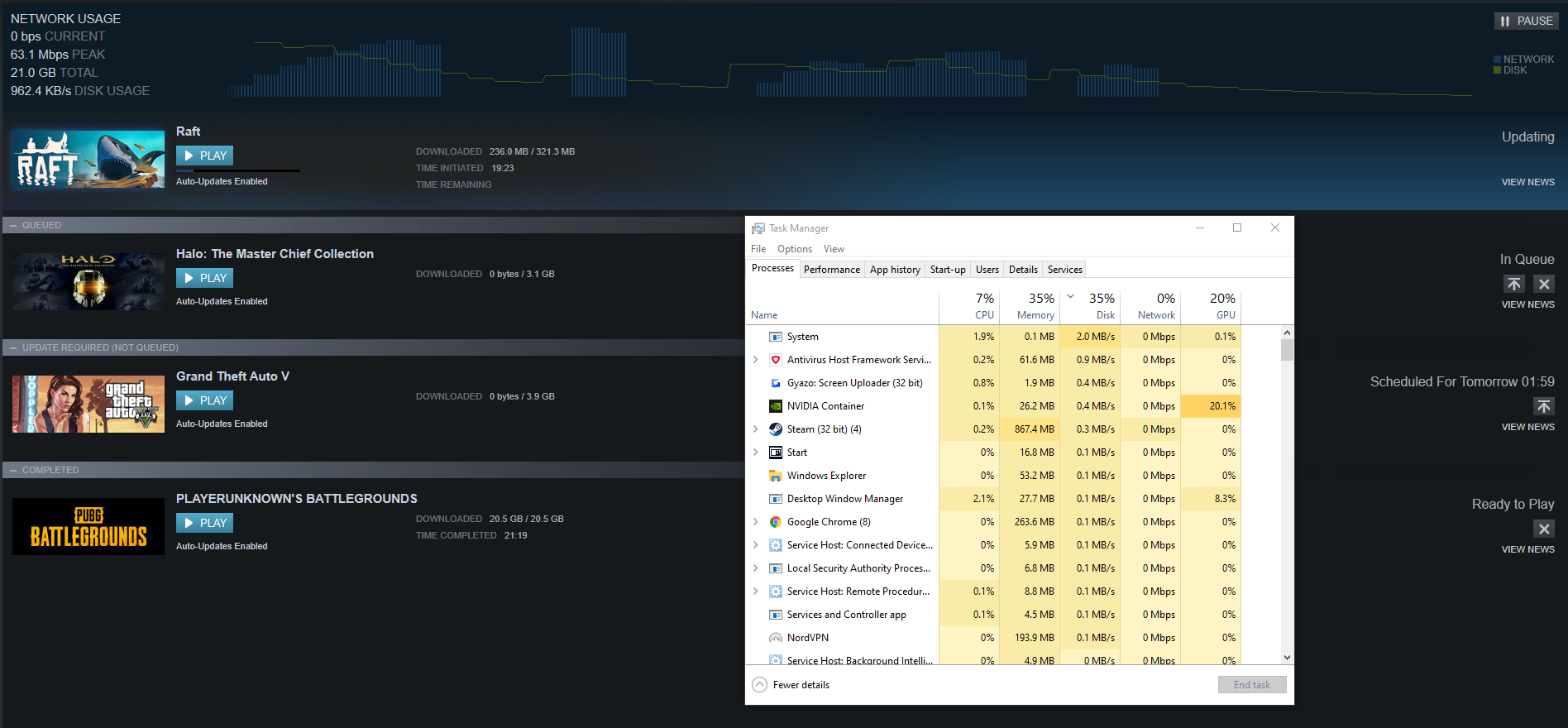View news for Raft

pos(1528,182)
